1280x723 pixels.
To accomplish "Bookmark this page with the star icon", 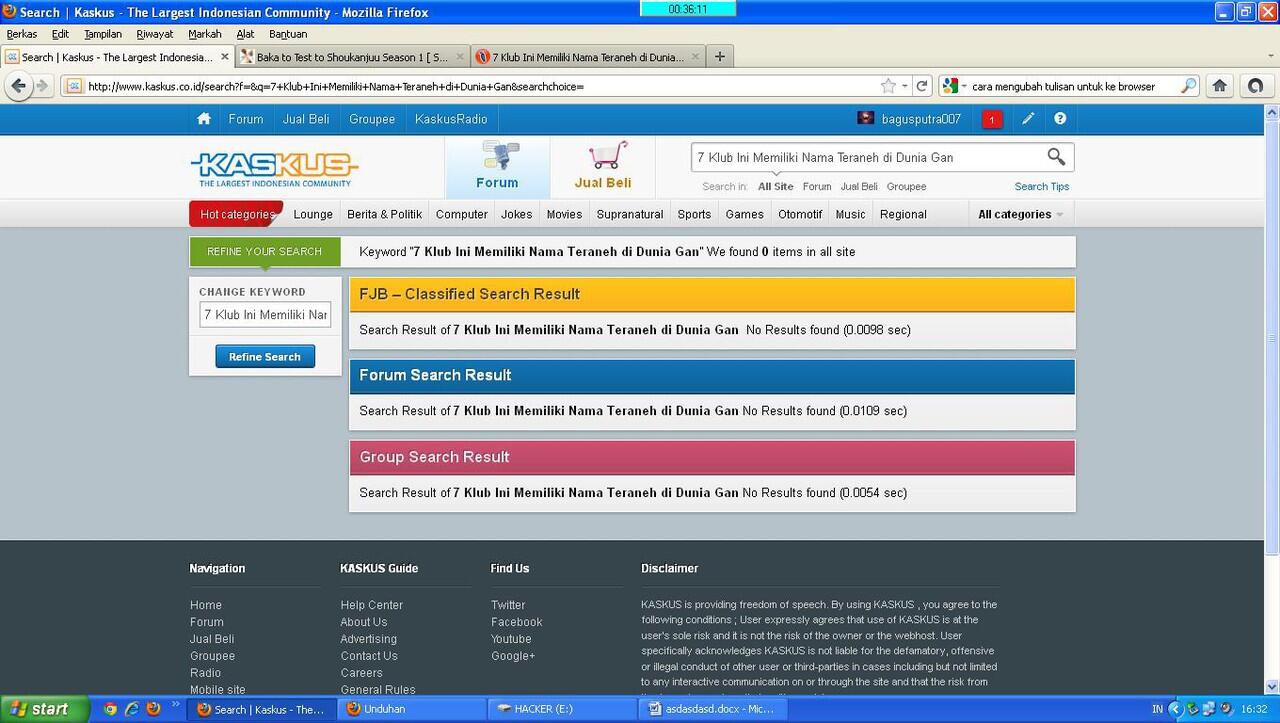I will 887,86.
